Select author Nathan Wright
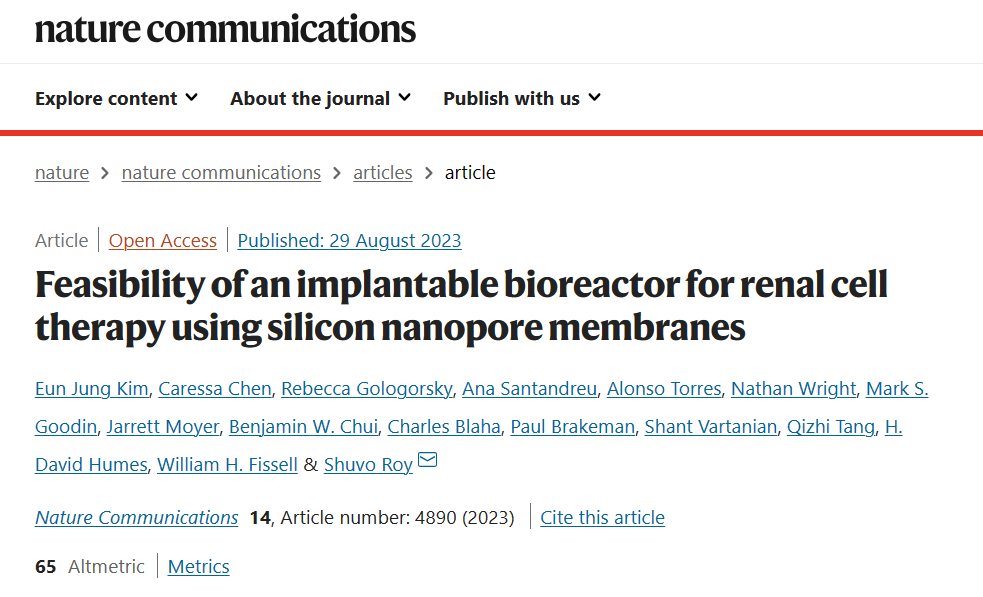This screenshot has height=597, width=983. coord(793,389)
